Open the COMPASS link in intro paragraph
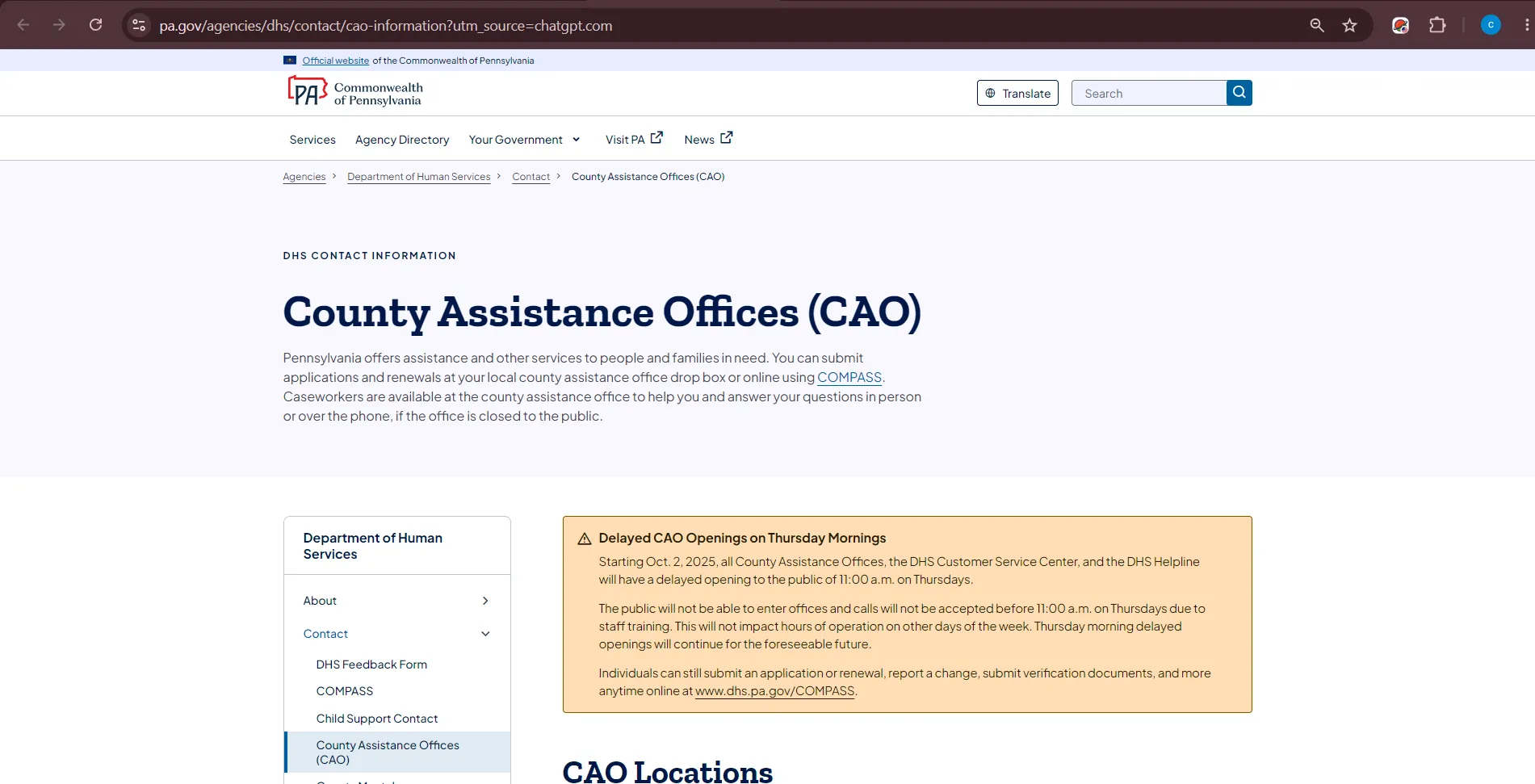Viewport: 1535px width, 784px height. point(849,377)
